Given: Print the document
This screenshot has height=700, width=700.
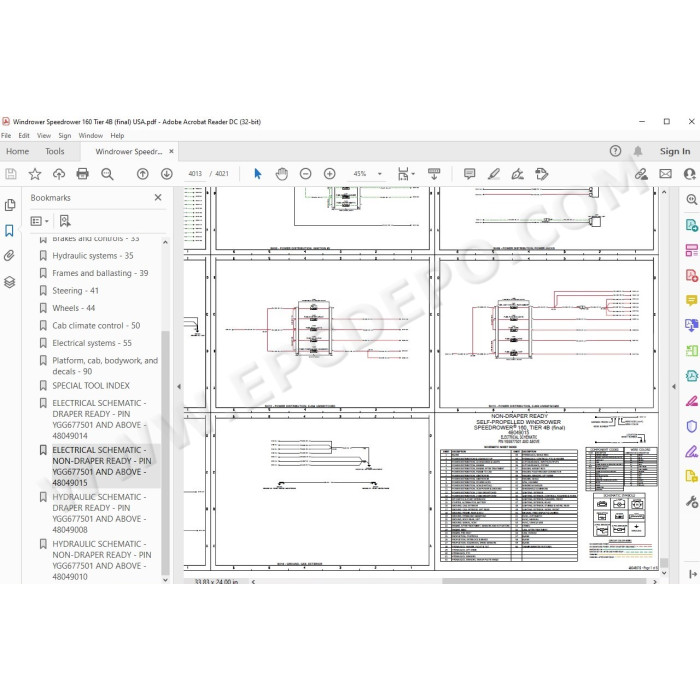Looking at the screenshot, I should [83, 174].
